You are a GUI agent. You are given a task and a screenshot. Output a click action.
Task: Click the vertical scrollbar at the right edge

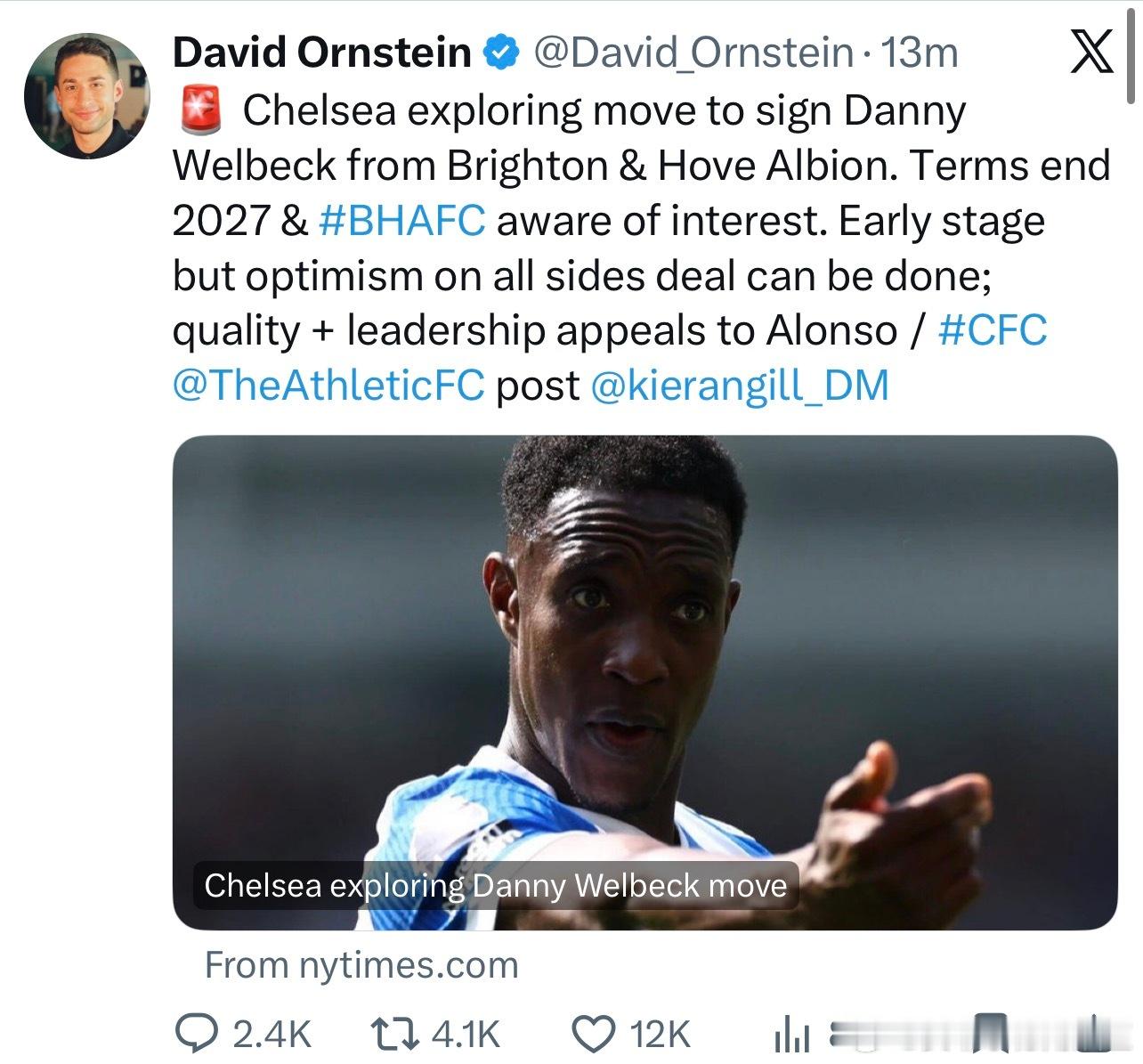pos(1132,53)
